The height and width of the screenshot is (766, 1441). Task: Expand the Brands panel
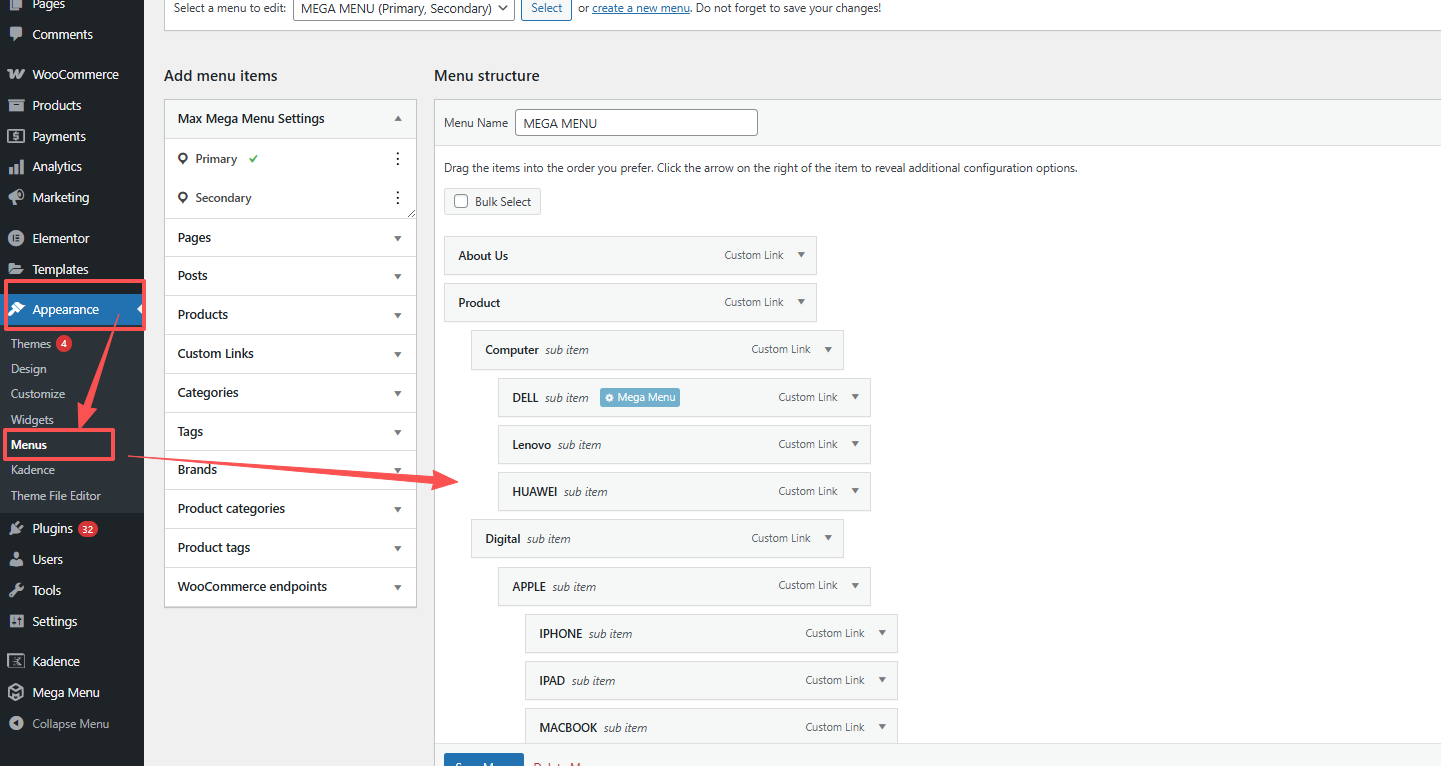pos(398,470)
